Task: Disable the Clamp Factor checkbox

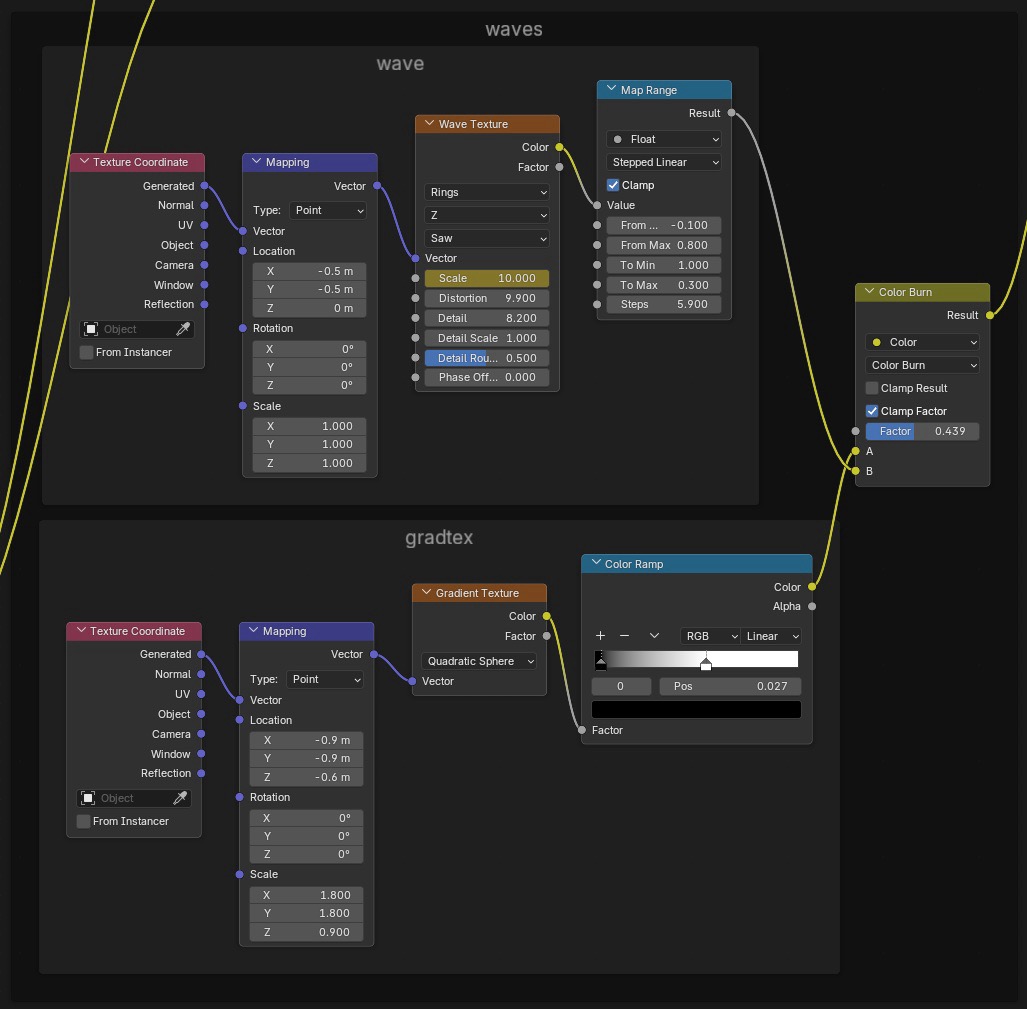Action: pyautogui.click(x=872, y=411)
